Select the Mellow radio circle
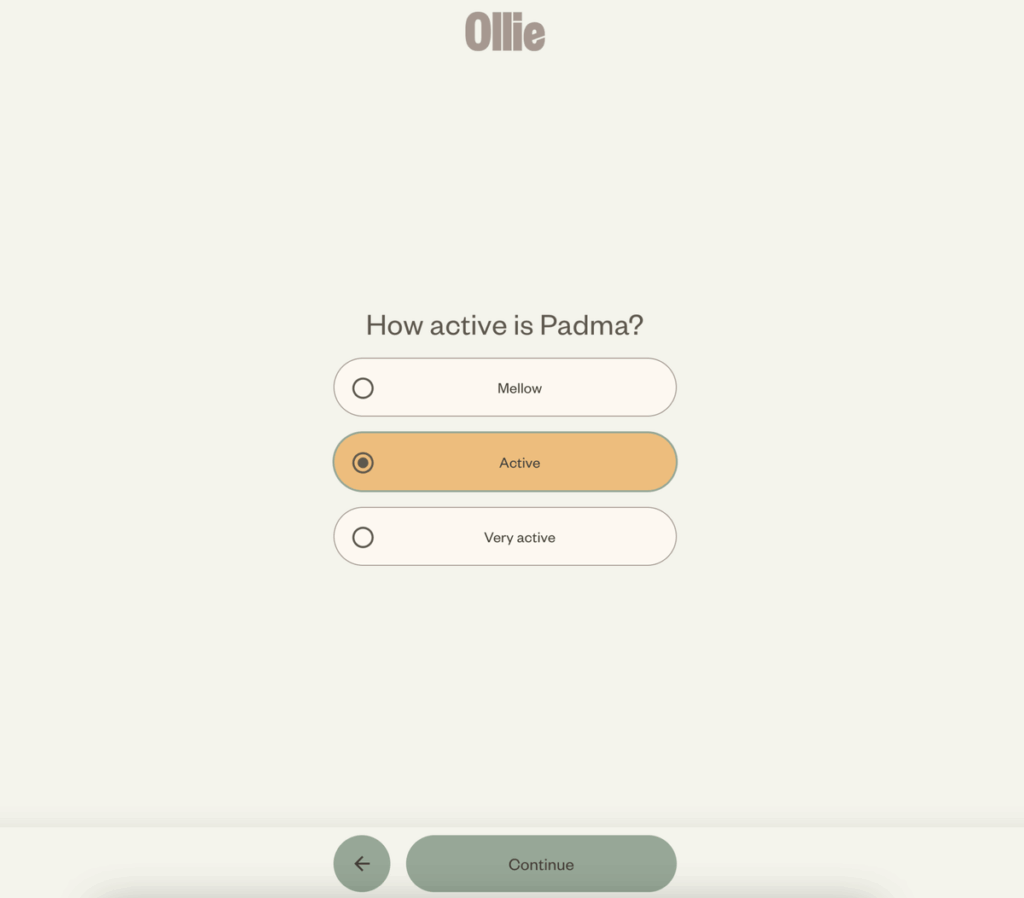This screenshot has width=1024, height=898. [363, 388]
